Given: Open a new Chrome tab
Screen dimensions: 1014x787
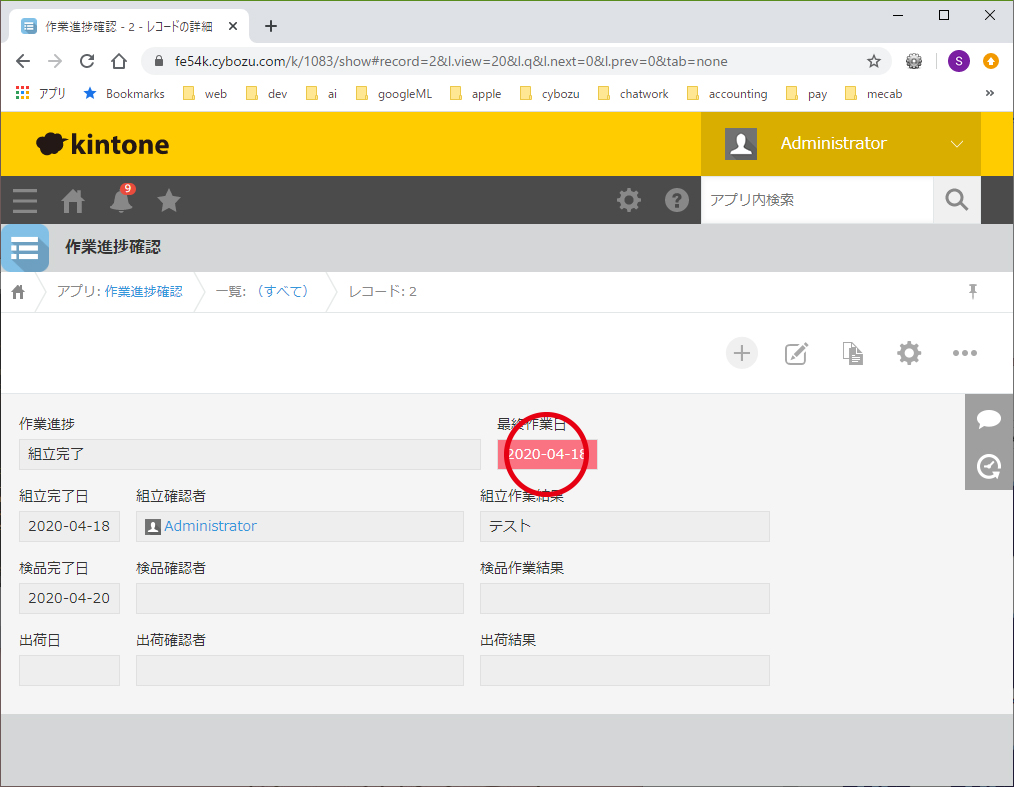Looking at the screenshot, I should [270, 26].
